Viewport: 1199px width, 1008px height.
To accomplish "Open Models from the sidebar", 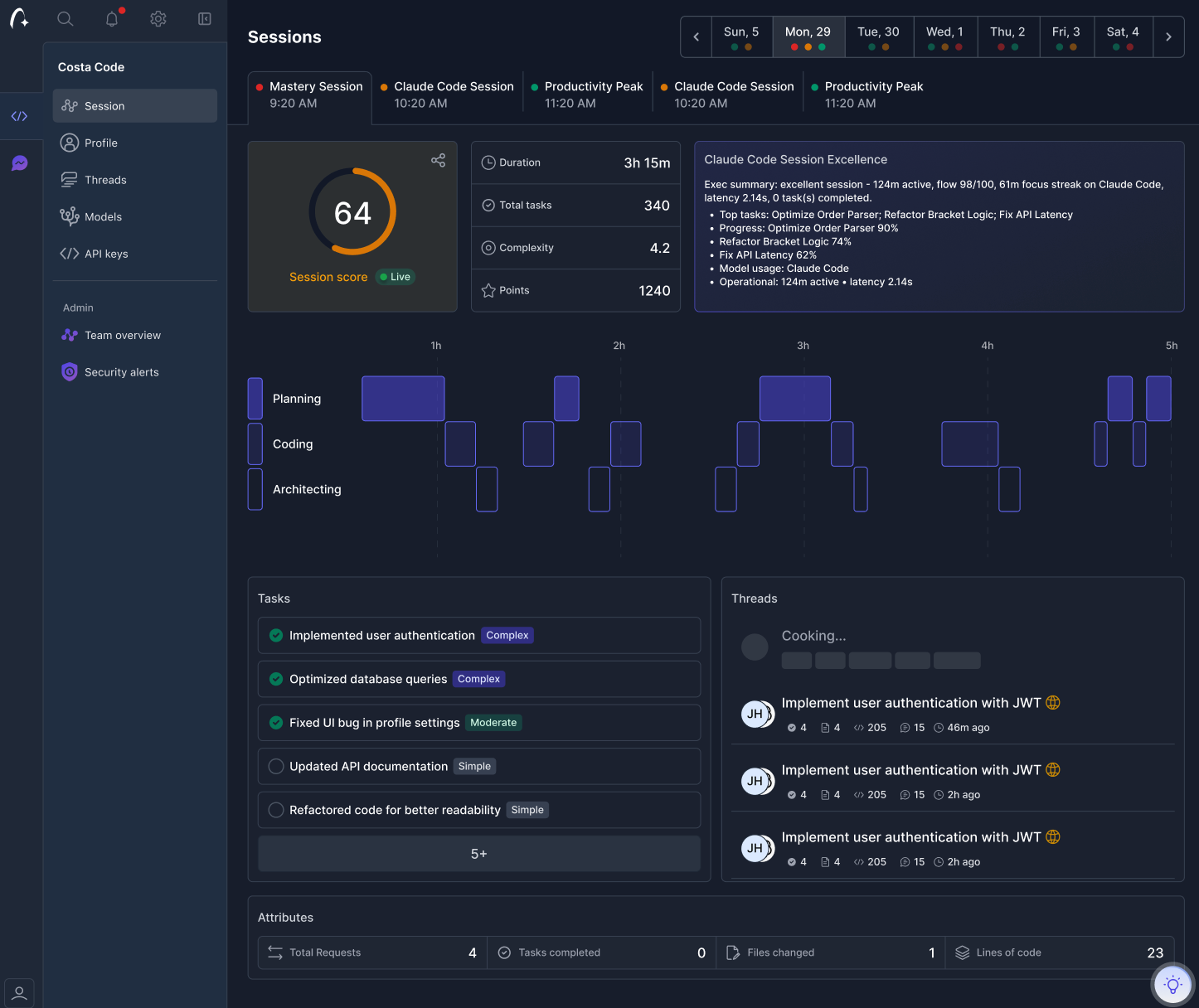I will click(102, 216).
